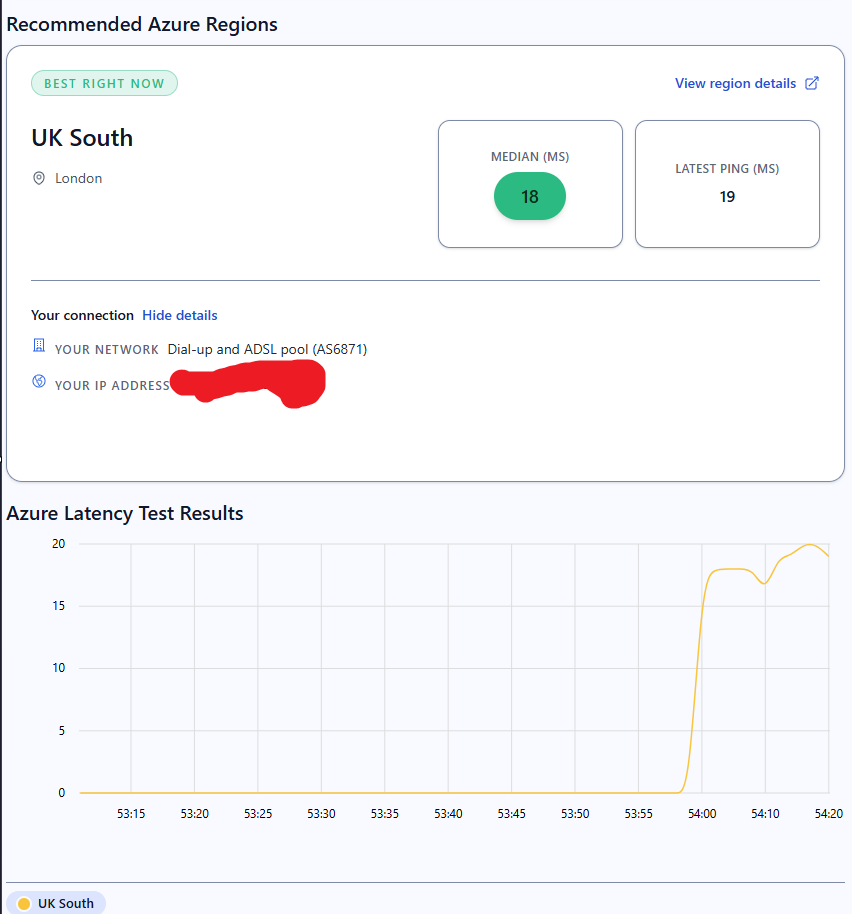The image size is (852, 914).
Task: Select the Latest Ping (MS) card
Action: click(x=727, y=184)
